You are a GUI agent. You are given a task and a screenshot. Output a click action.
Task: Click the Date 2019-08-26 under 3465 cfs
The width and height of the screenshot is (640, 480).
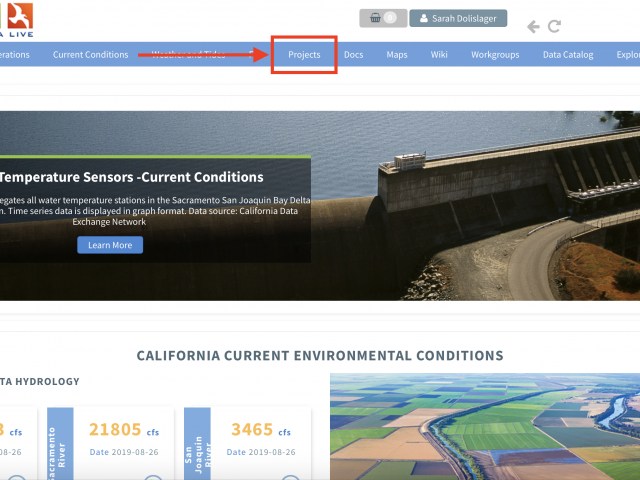(x=261, y=452)
